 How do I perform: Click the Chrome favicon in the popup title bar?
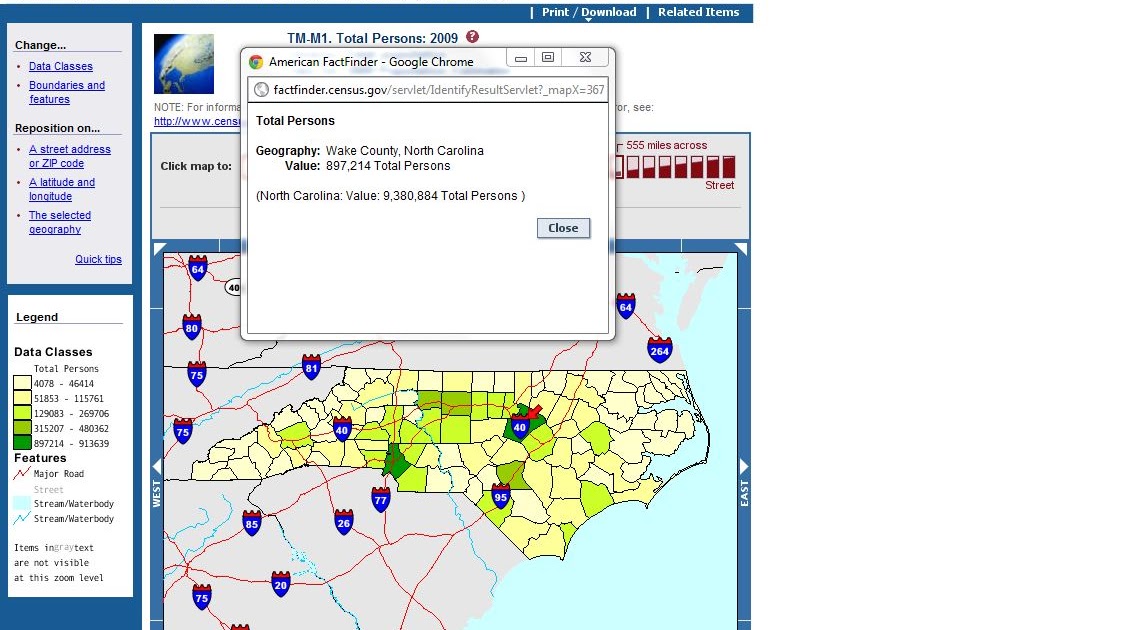point(257,60)
